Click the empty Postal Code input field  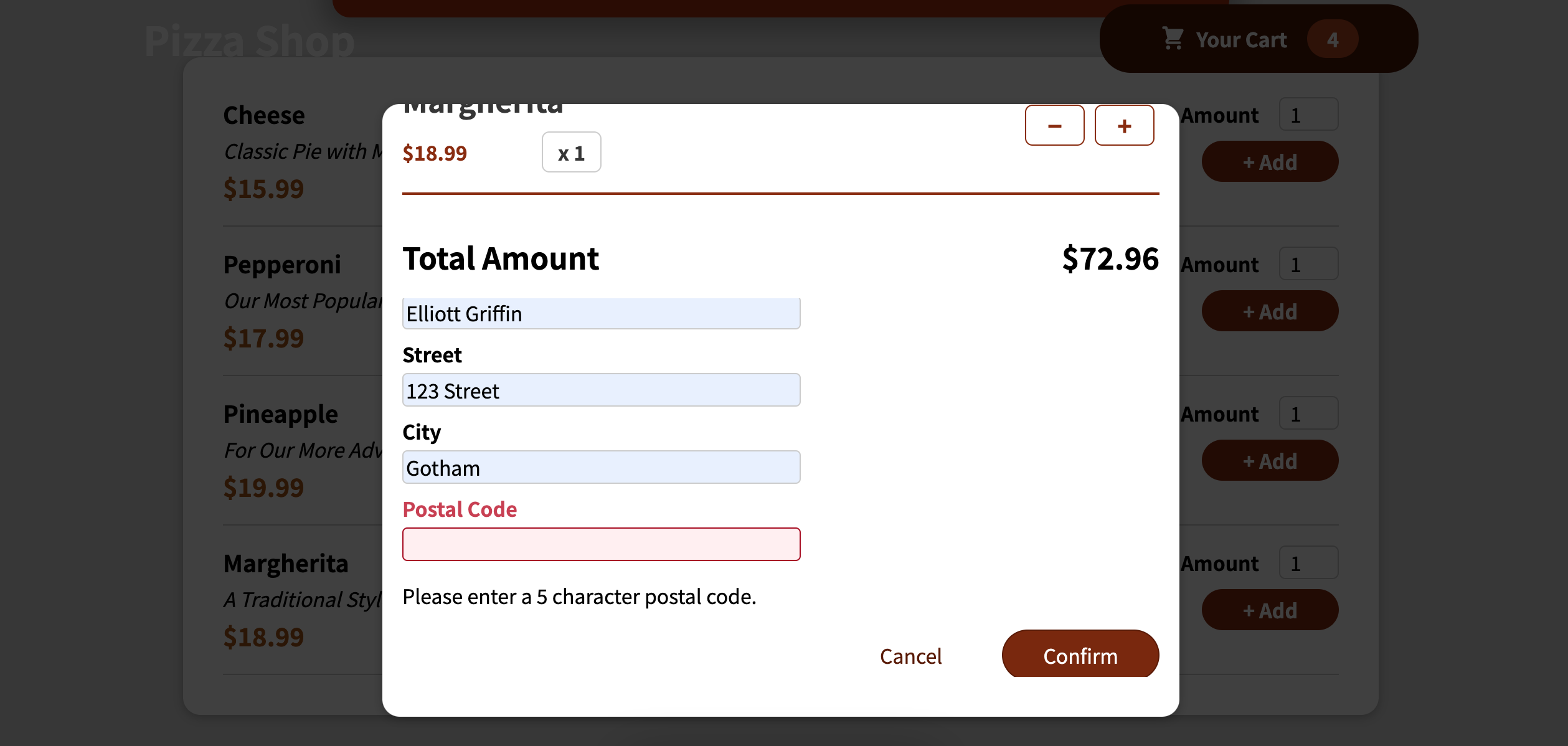[x=601, y=544]
